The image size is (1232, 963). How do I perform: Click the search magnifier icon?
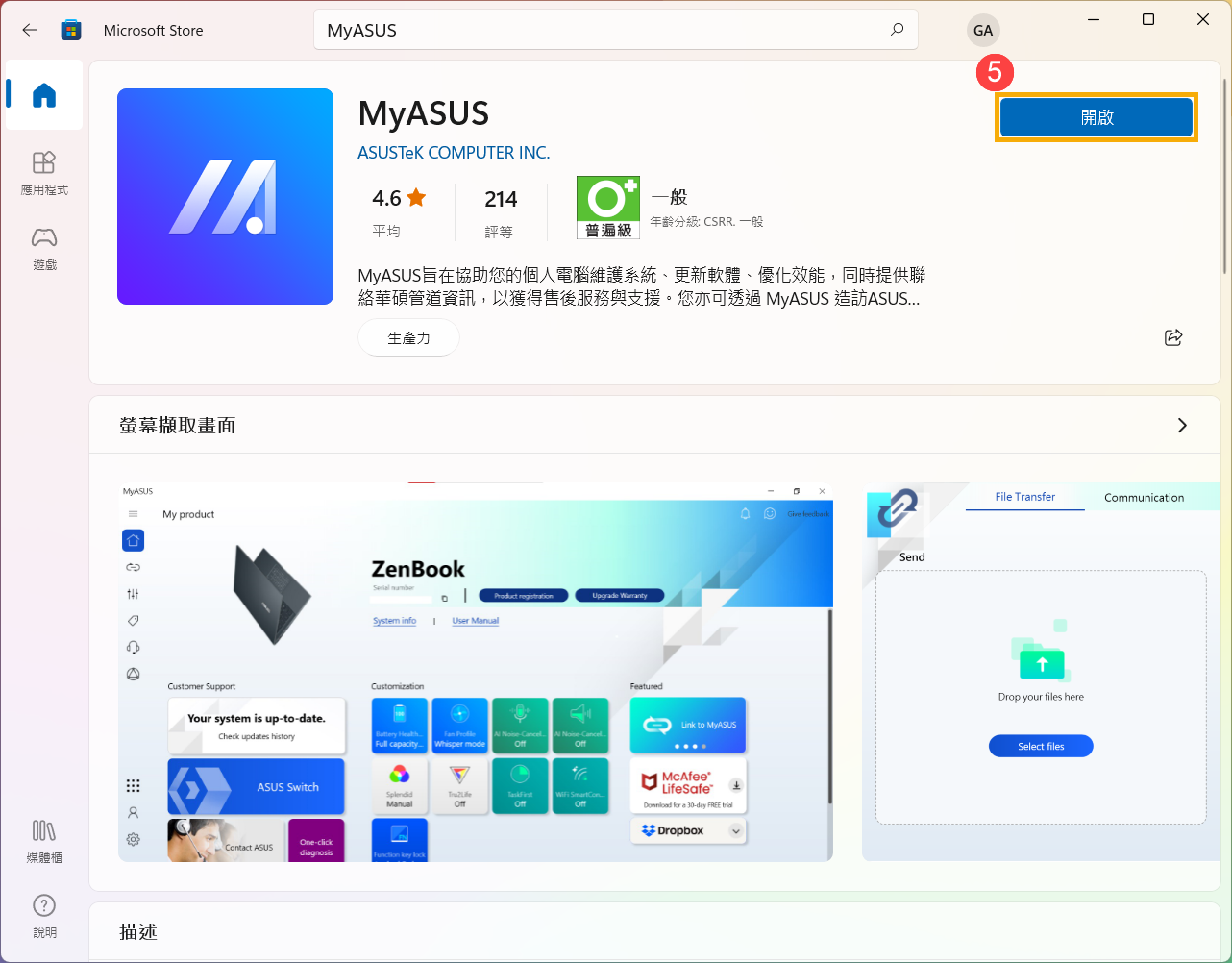pyautogui.click(x=897, y=30)
